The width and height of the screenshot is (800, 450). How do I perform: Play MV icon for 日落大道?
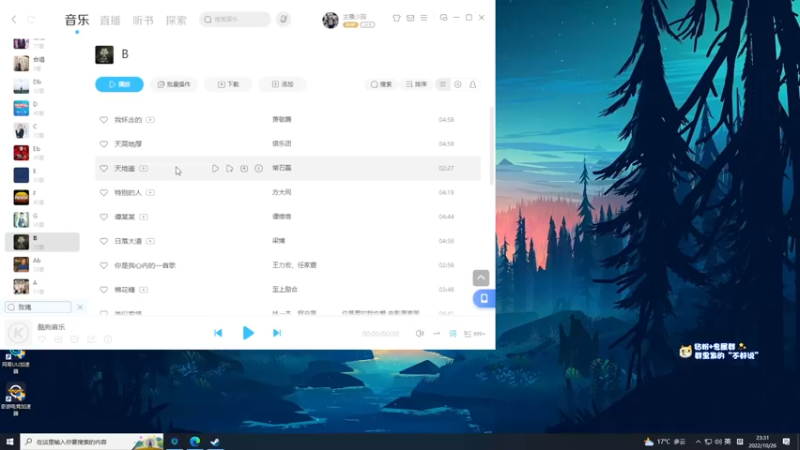pos(150,241)
